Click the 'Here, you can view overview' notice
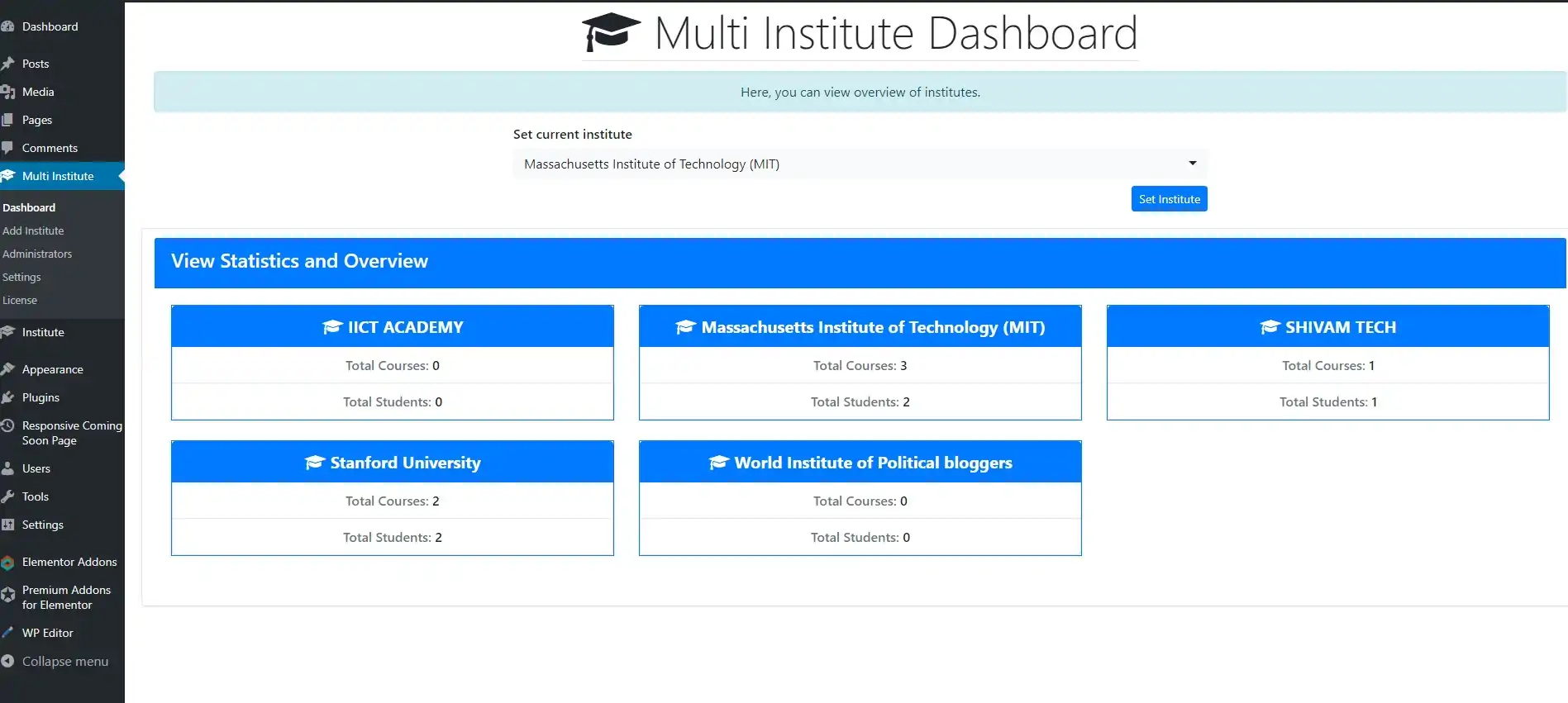The image size is (1568, 703). click(x=860, y=92)
